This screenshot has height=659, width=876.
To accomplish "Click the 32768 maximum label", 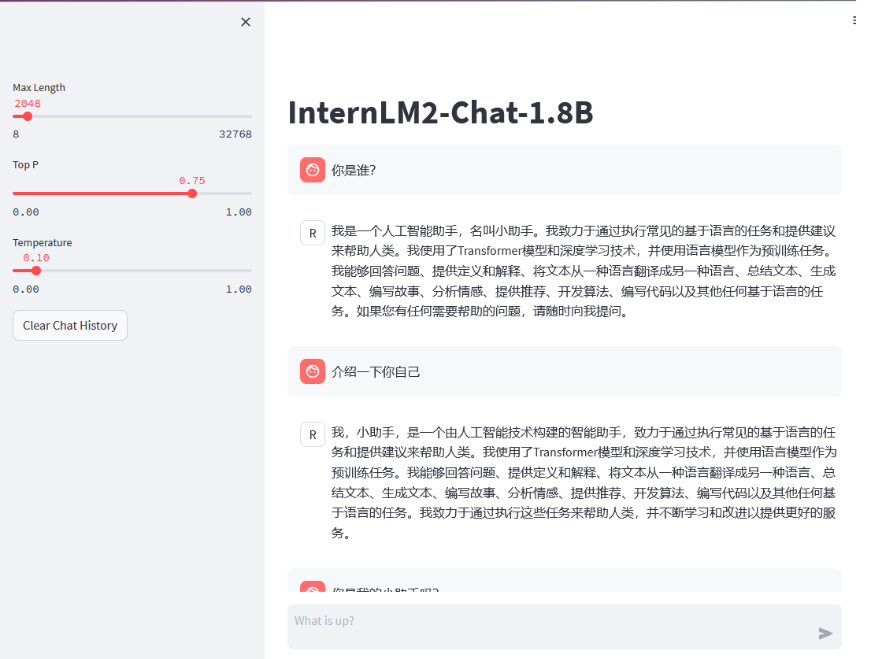I will [235, 134].
